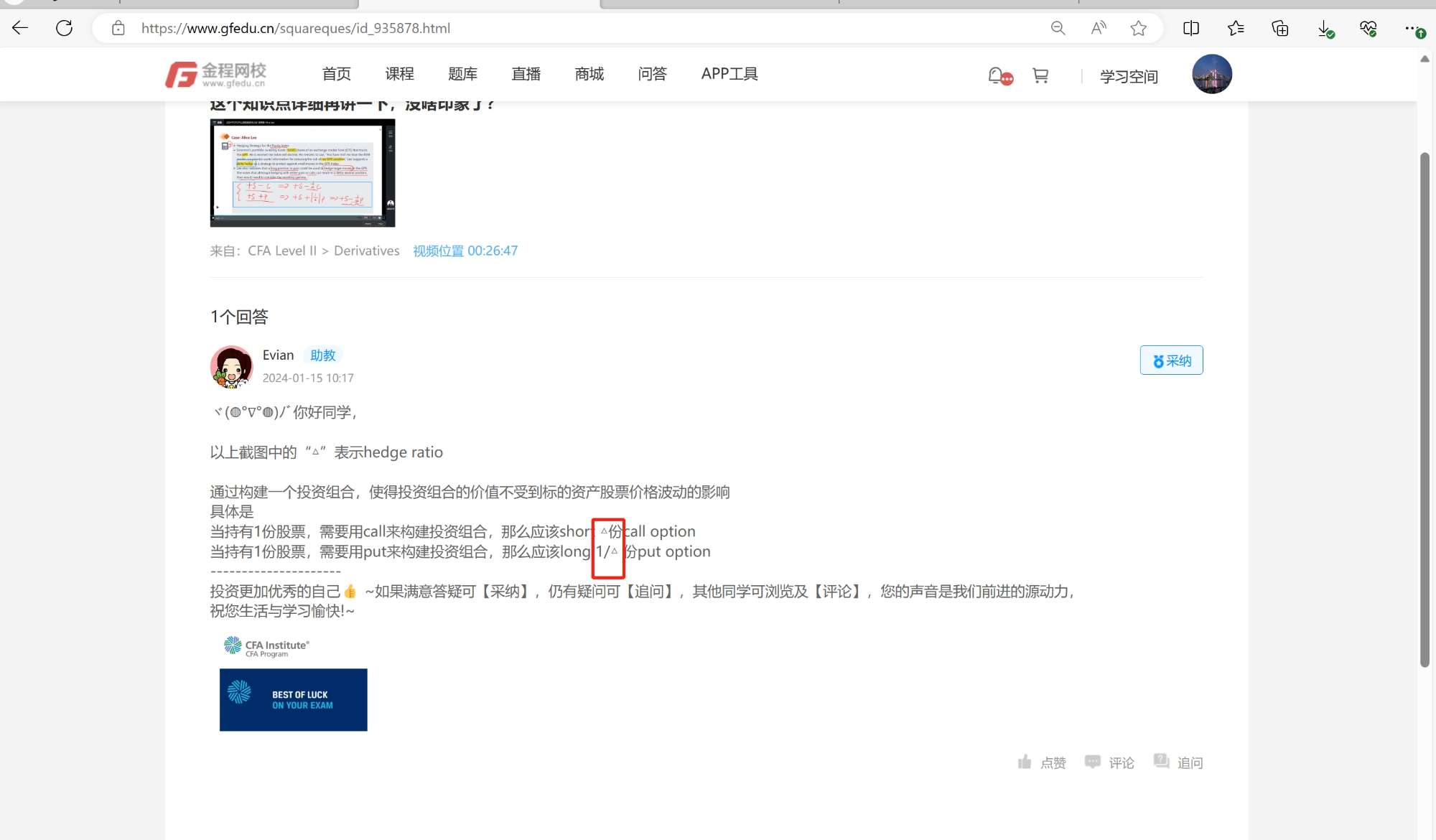Click the 采纳 accept answer button
This screenshot has height=840, width=1436.
point(1171,360)
